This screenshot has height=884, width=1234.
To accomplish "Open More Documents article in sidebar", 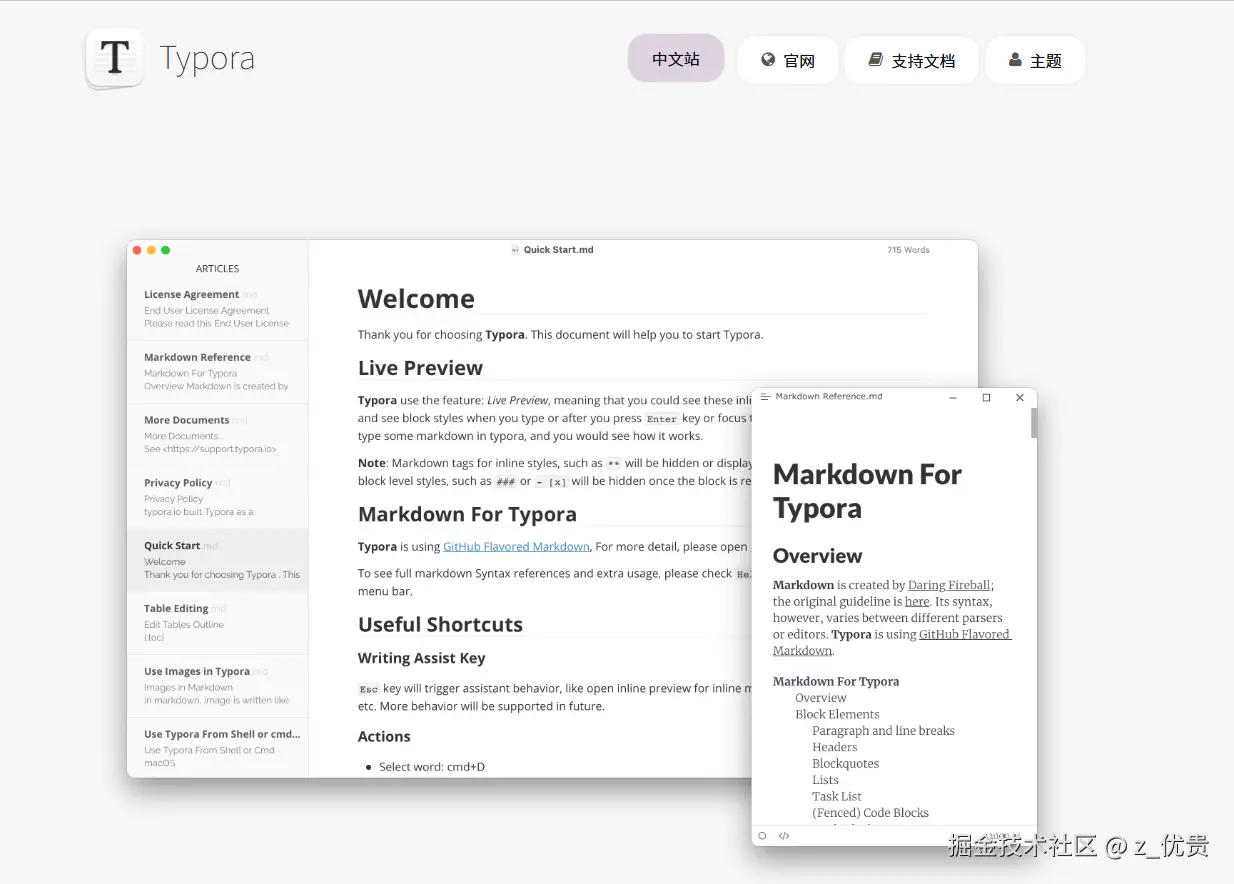I will [218, 435].
